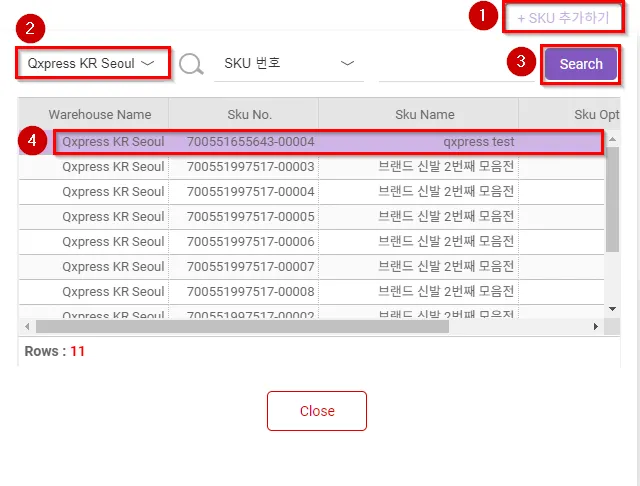Click the Close button
This screenshot has height=486, width=640.
tap(317, 411)
